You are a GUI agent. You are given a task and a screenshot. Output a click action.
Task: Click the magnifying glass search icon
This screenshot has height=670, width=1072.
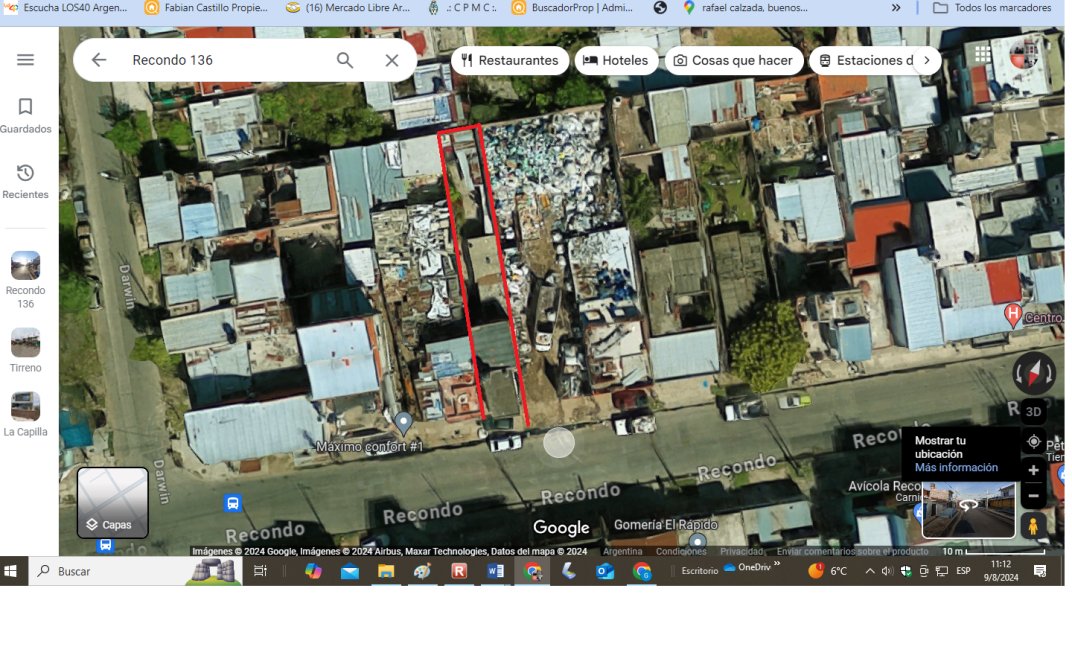[345, 60]
